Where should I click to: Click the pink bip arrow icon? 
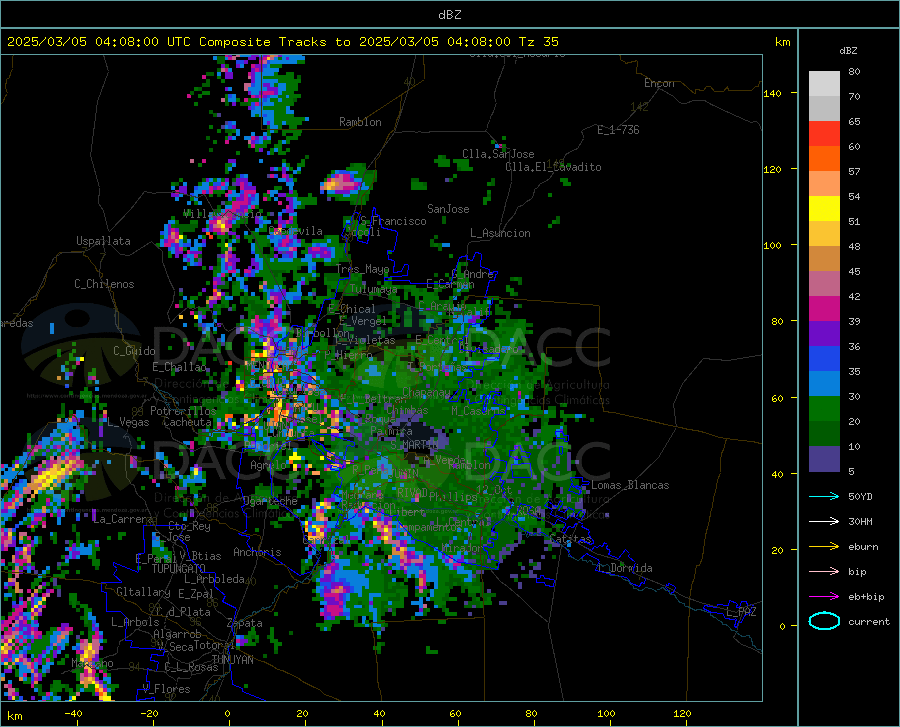pyautogui.click(x=824, y=572)
